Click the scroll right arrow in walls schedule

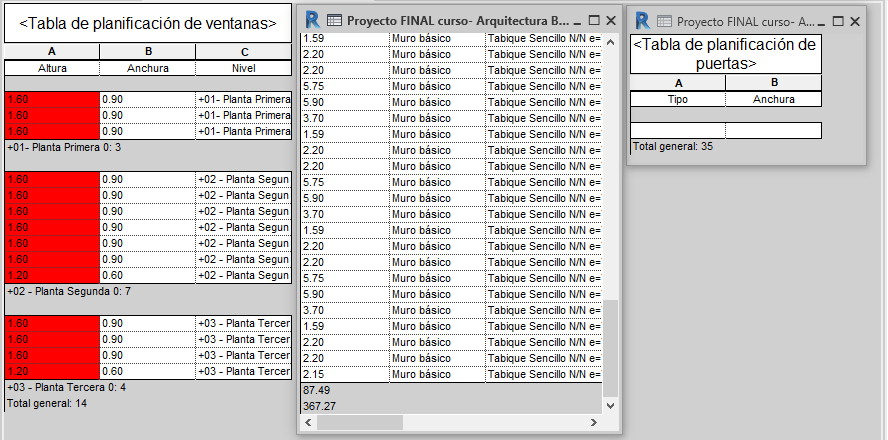point(594,422)
